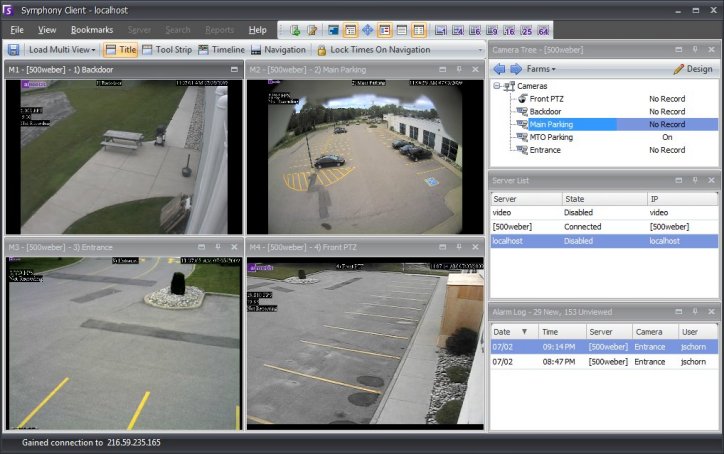Select the 08:47 PM alarm entry
The image size is (724, 454).
click(x=604, y=362)
